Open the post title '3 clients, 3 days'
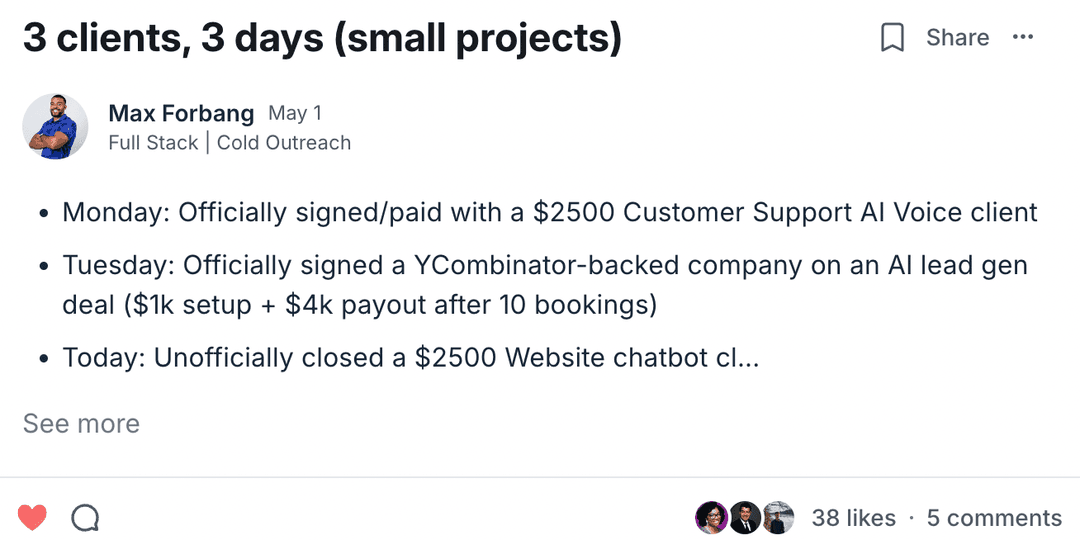This screenshot has height=540, width=1080. 322,39
